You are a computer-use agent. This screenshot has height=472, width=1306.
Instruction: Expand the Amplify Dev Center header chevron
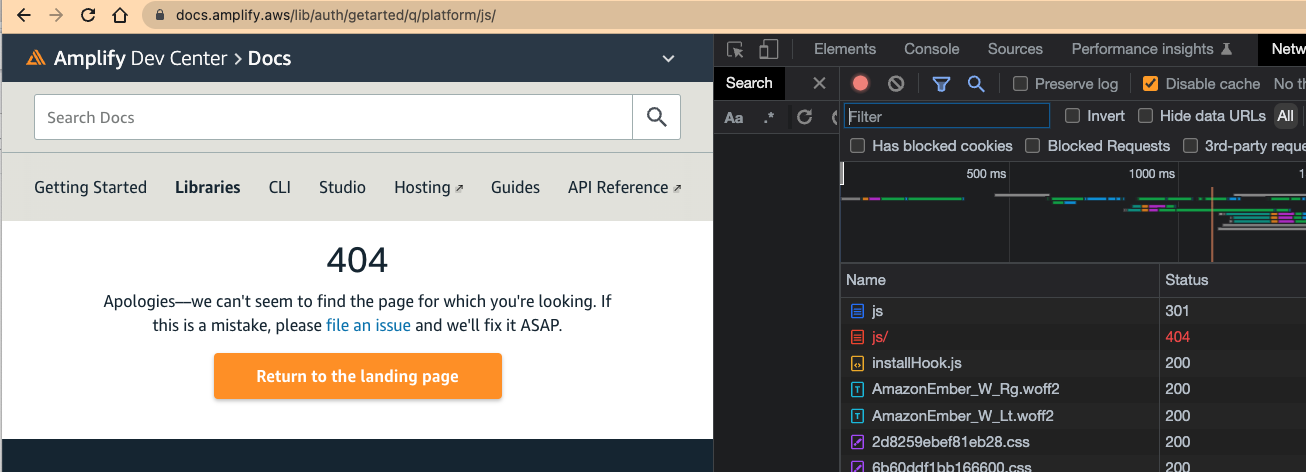(x=669, y=59)
